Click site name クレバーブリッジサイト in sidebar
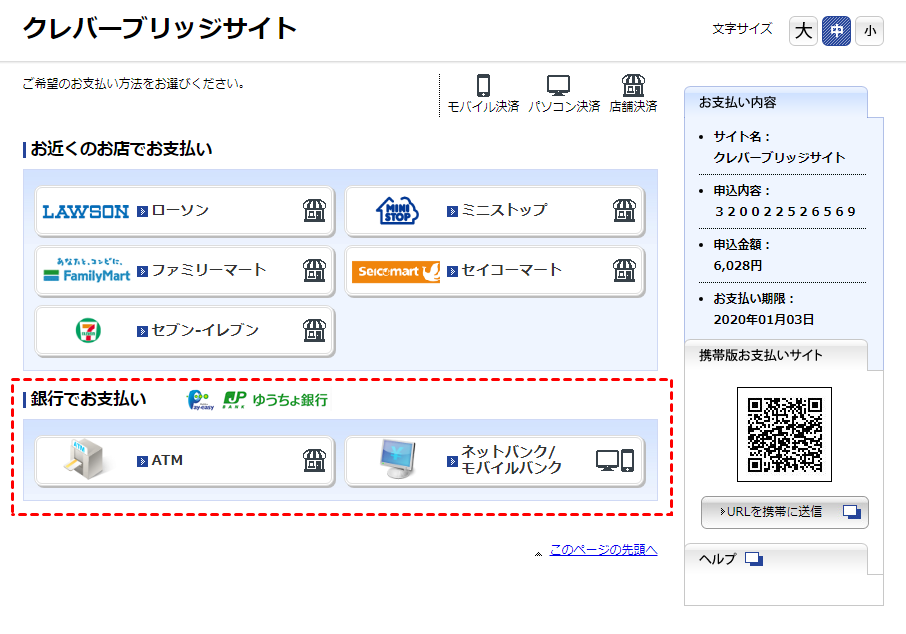The height and width of the screenshot is (634, 906). coord(779,157)
